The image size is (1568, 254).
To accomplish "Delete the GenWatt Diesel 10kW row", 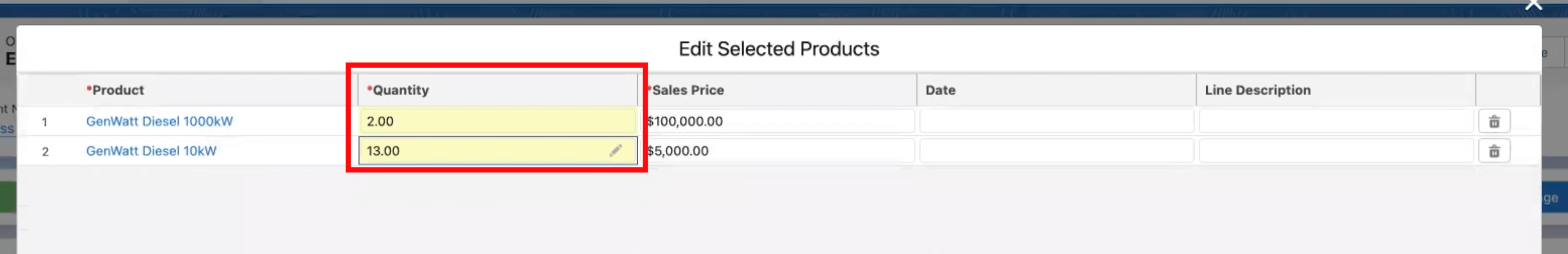I will tap(1494, 151).
